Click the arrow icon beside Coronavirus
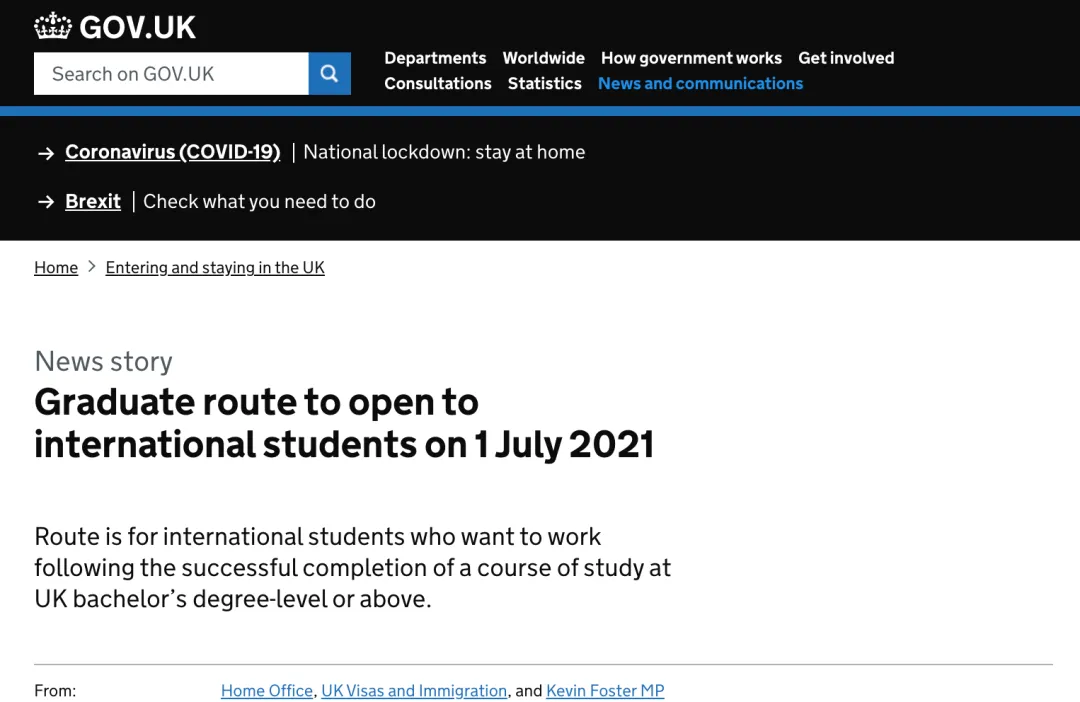Image resolution: width=1080 pixels, height=702 pixels. click(46, 153)
